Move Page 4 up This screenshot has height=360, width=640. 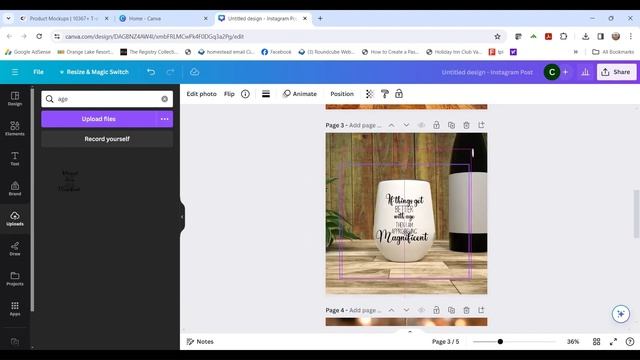point(391,310)
